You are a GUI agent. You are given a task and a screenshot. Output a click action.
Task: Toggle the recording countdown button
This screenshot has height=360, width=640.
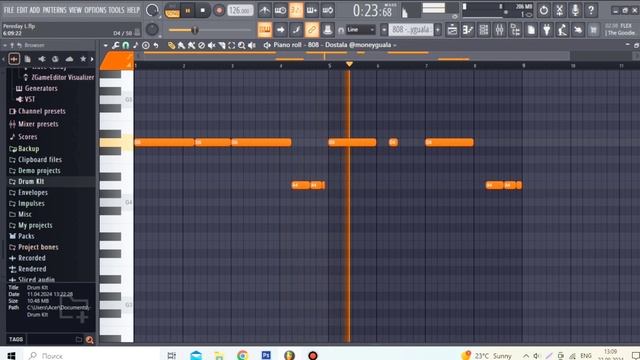click(296, 11)
